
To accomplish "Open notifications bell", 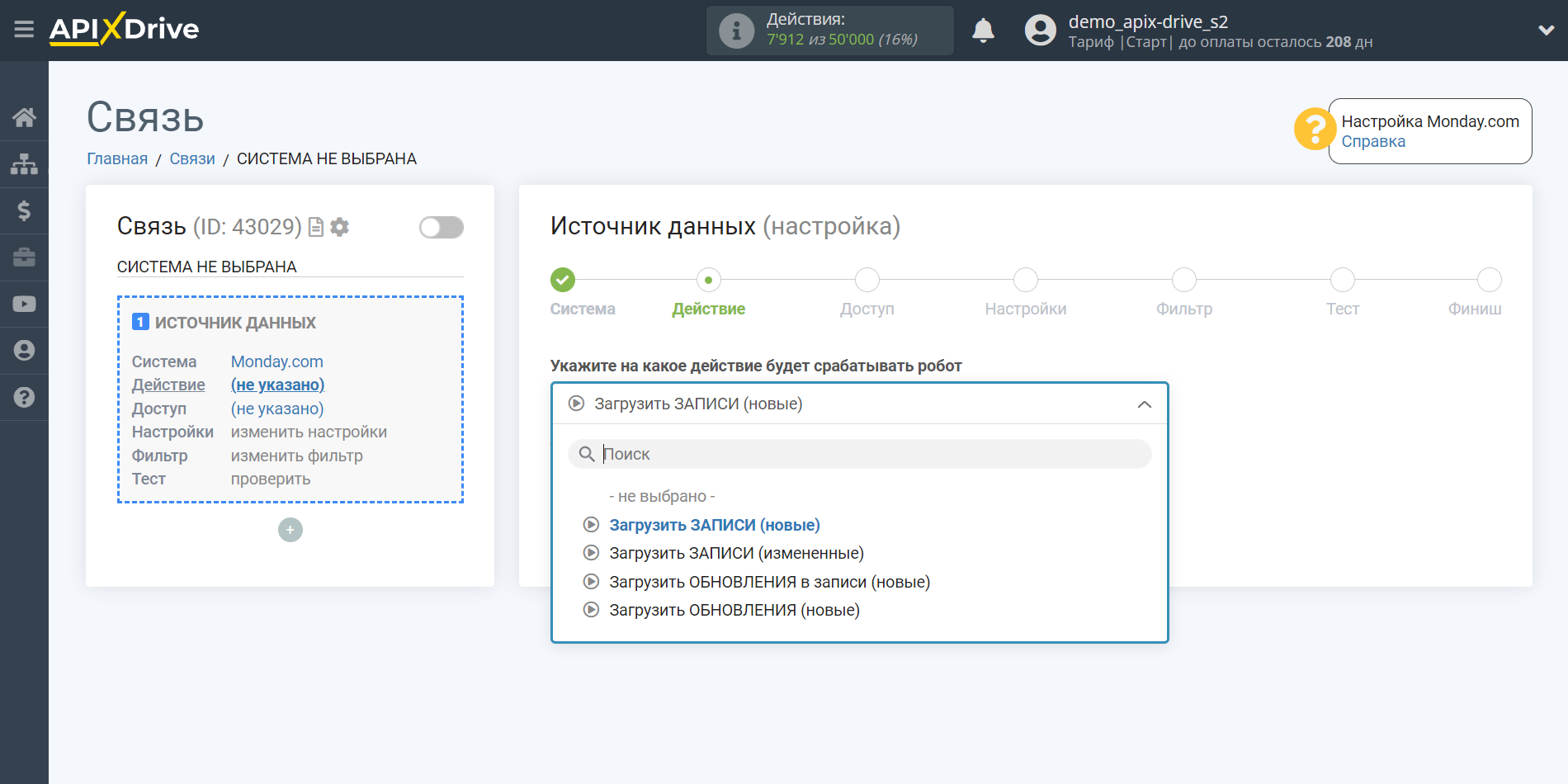I will point(983,31).
